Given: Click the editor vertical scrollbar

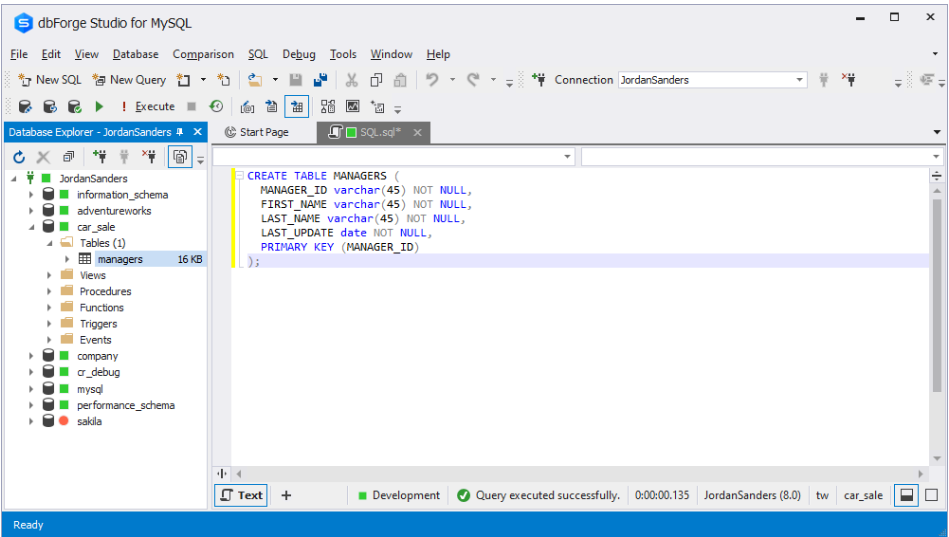Looking at the screenshot, I should click(937, 295).
